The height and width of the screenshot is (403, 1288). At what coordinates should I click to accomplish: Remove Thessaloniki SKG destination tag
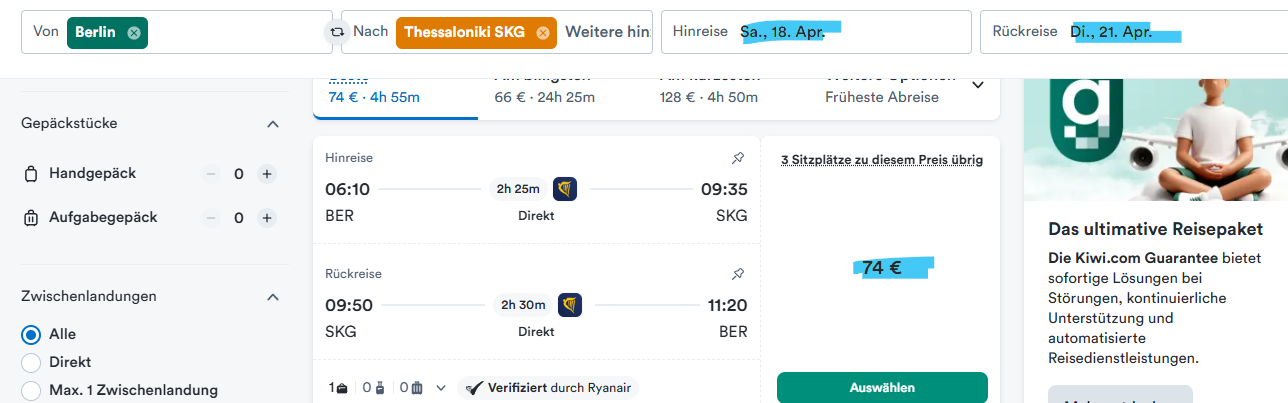[x=542, y=33]
